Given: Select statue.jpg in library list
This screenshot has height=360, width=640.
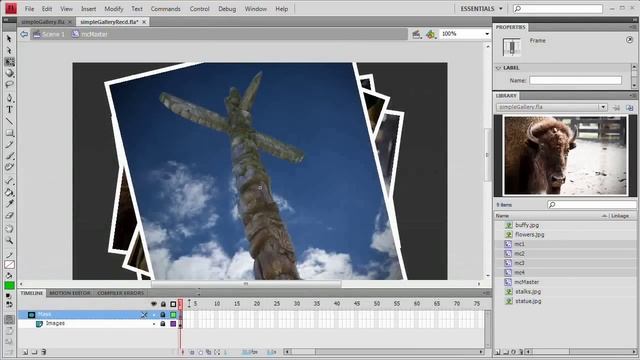Looking at the screenshot, I should click(x=528, y=301).
